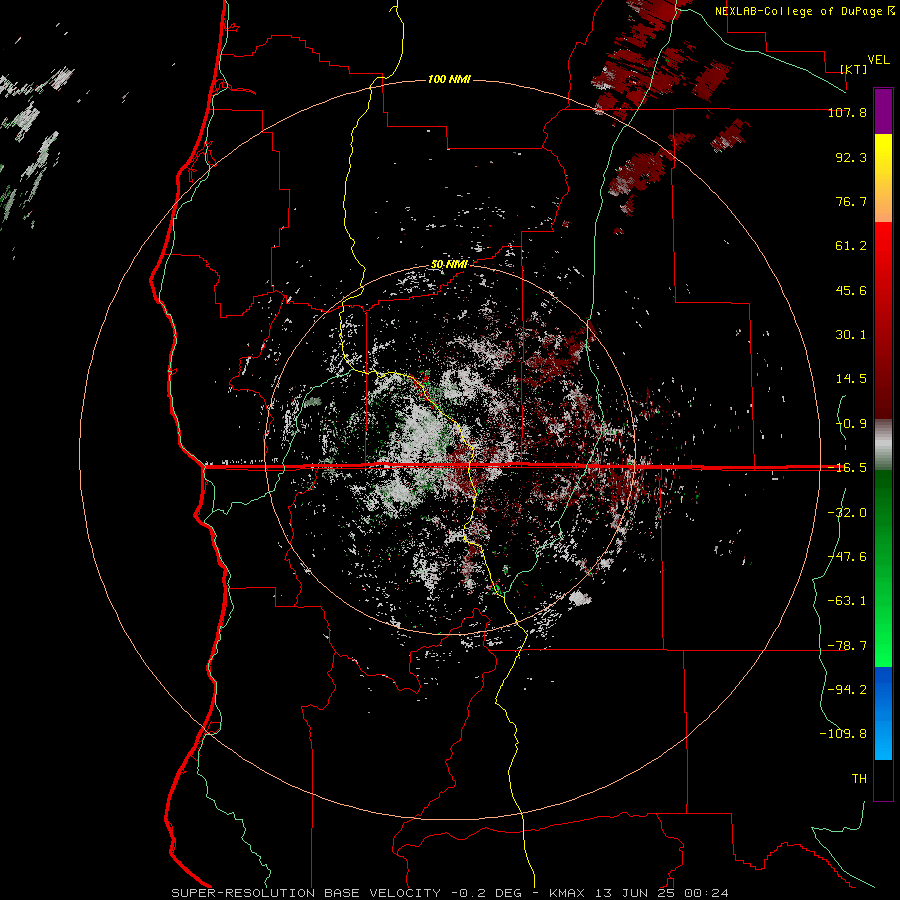The image size is (900, 900).
Task: Click the -78.7 velocity scale value
Action: [x=847, y=646]
